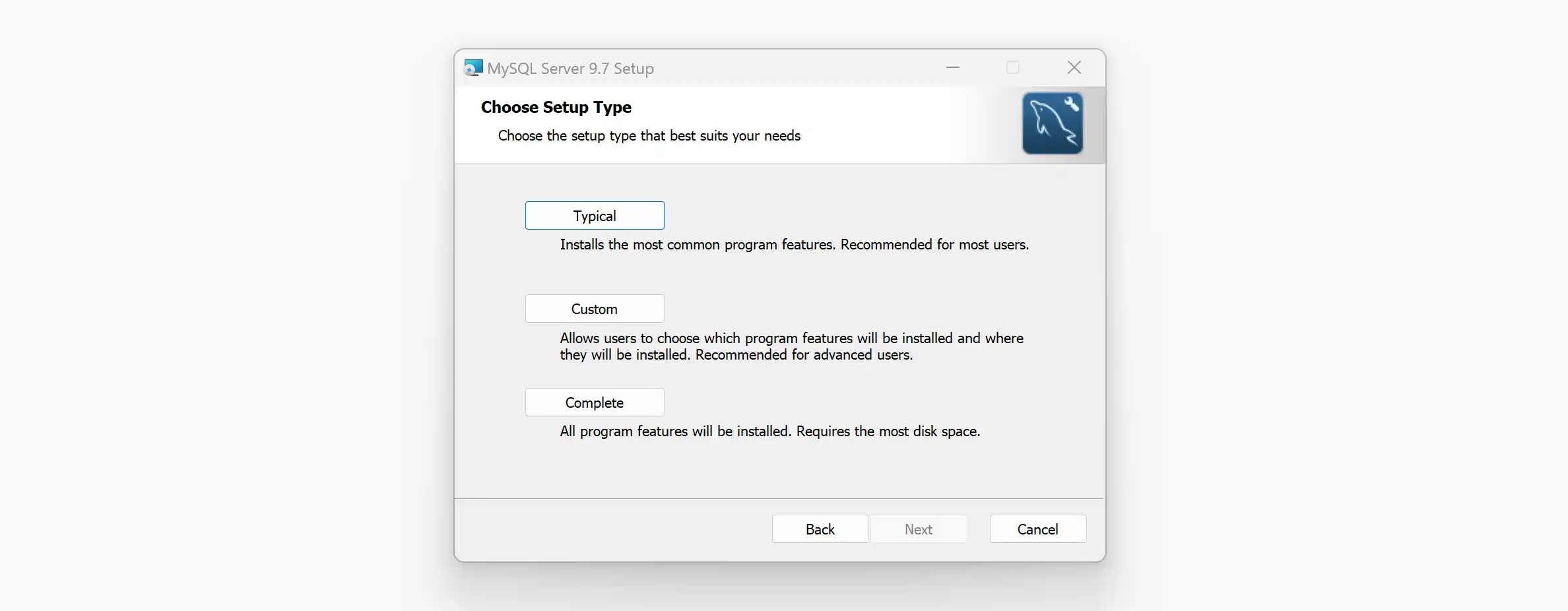Select the Custom setup type

(x=595, y=309)
